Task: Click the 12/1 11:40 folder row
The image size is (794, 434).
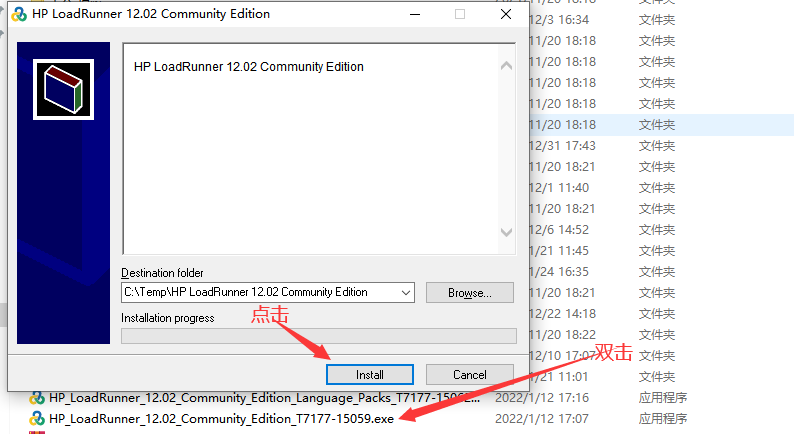Action: pos(661,188)
